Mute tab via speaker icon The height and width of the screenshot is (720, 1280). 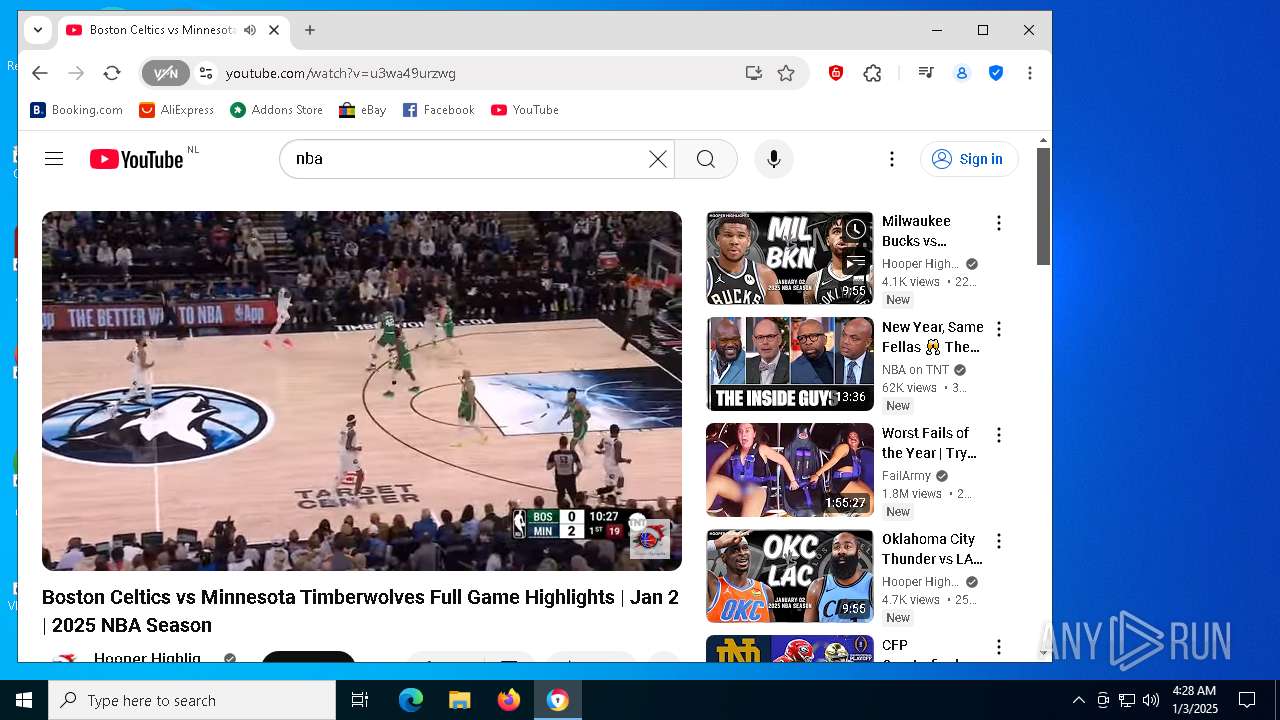point(249,30)
